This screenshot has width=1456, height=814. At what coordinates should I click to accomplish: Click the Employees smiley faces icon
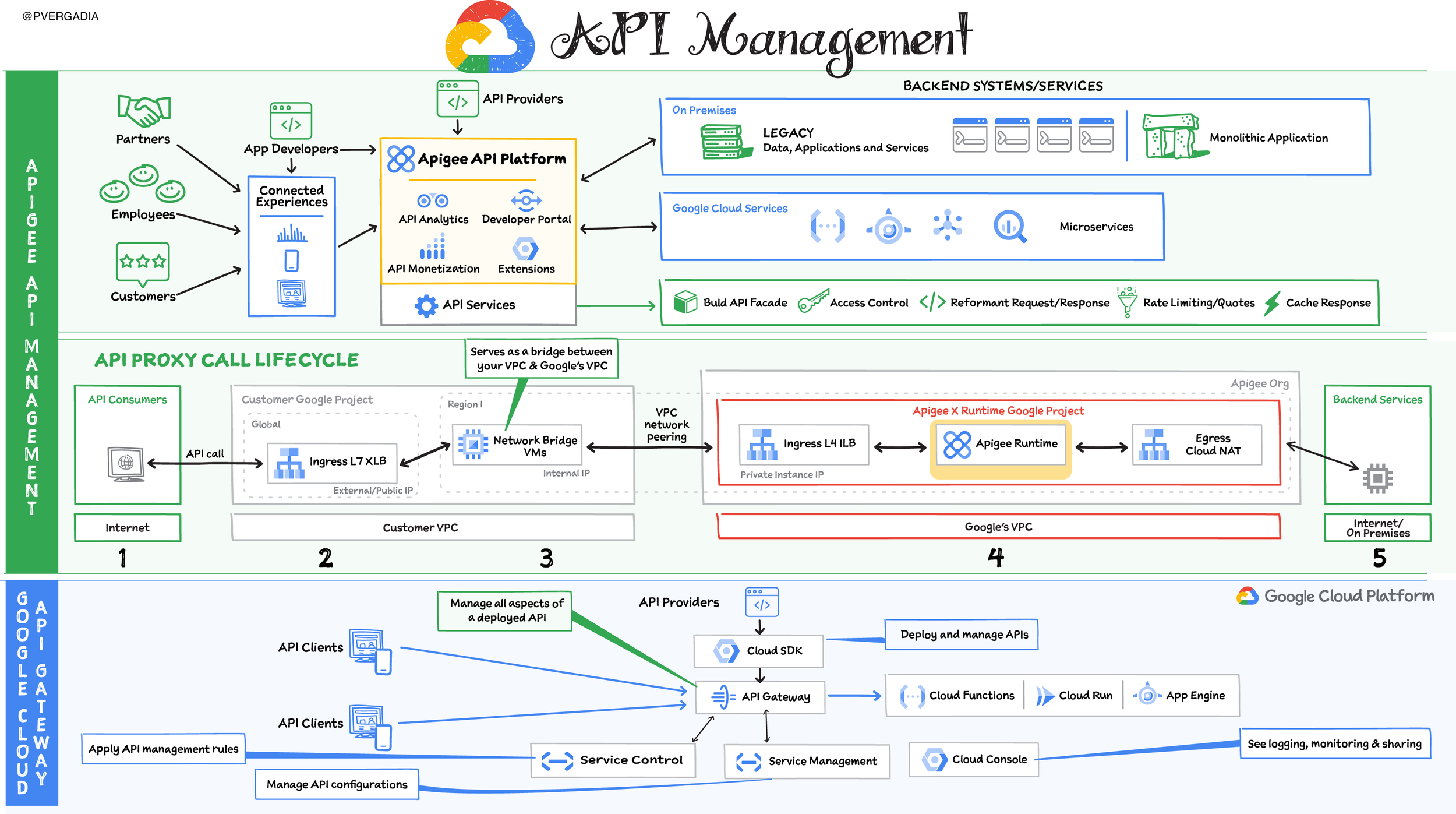click(142, 184)
